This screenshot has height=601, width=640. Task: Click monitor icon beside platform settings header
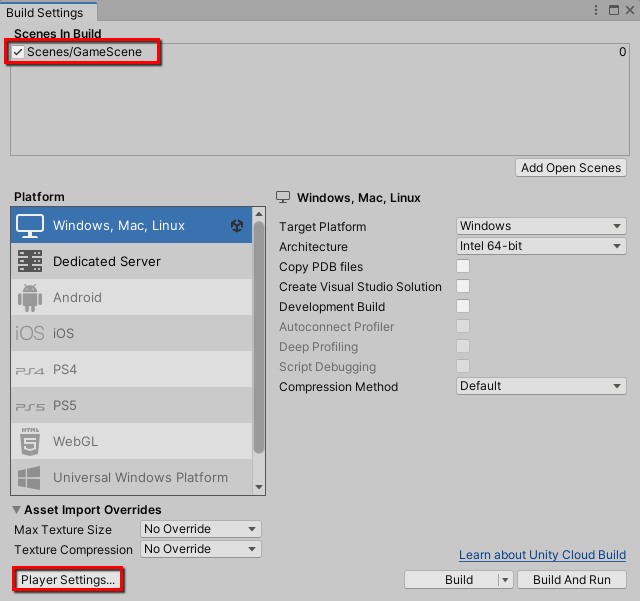(x=283, y=197)
